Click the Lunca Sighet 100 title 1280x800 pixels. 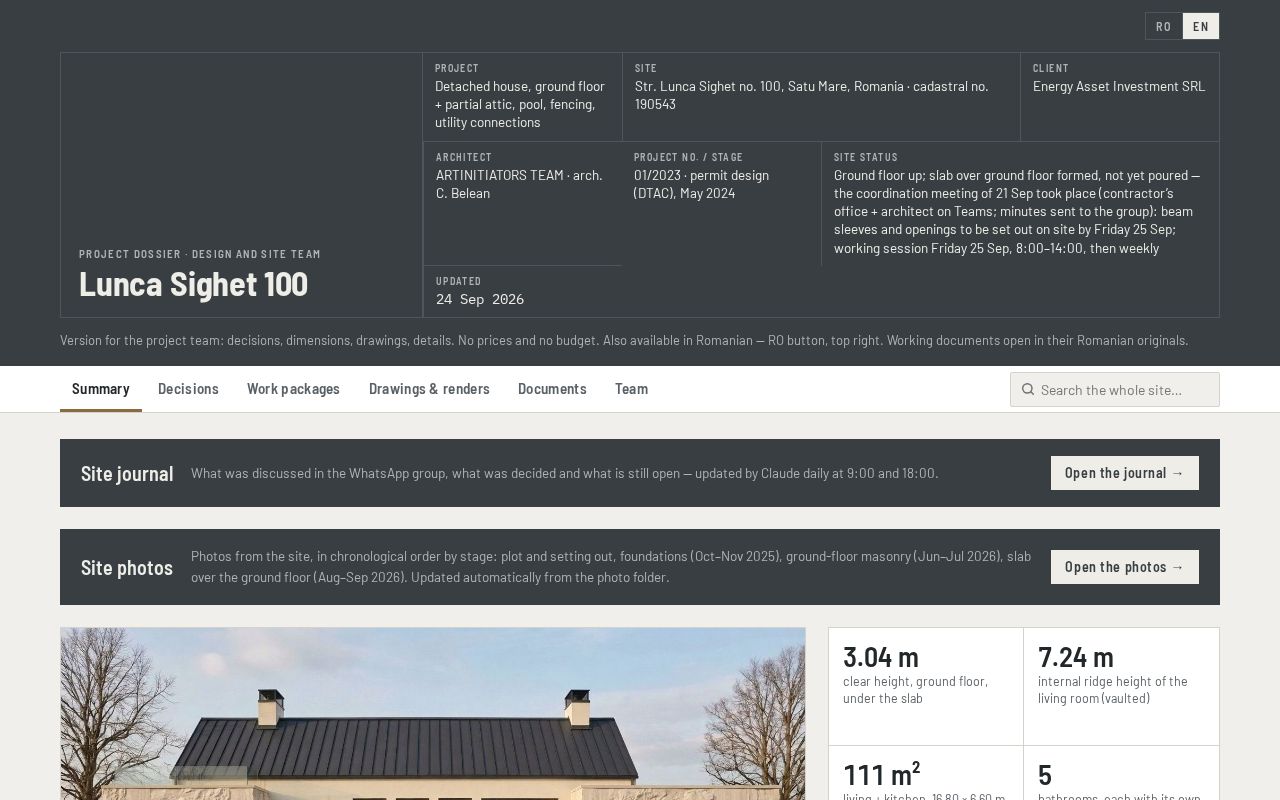click(193, 284)
